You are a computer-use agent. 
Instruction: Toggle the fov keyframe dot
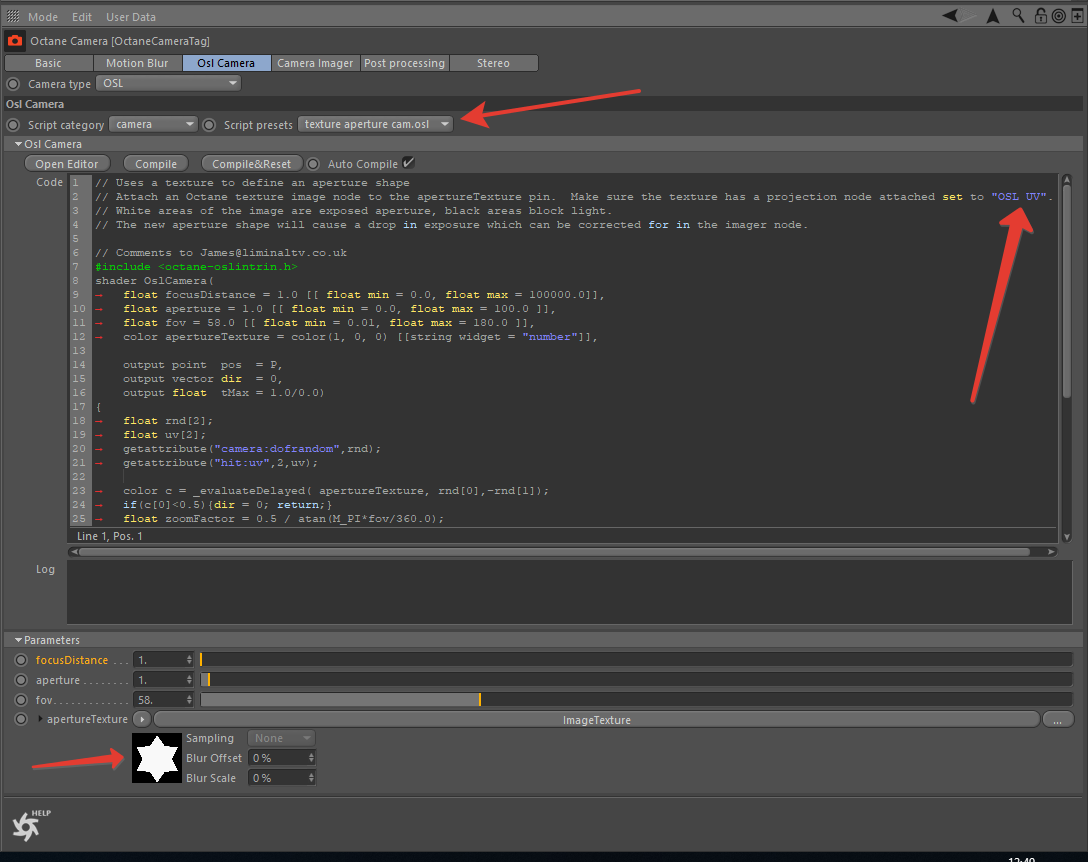21,700
